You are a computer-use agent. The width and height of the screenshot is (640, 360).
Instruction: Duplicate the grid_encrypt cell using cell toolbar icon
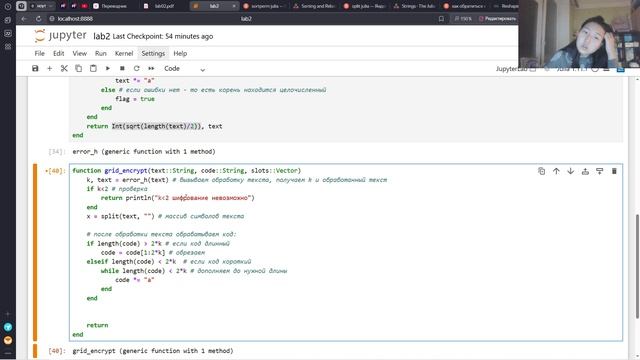(542, 171)
